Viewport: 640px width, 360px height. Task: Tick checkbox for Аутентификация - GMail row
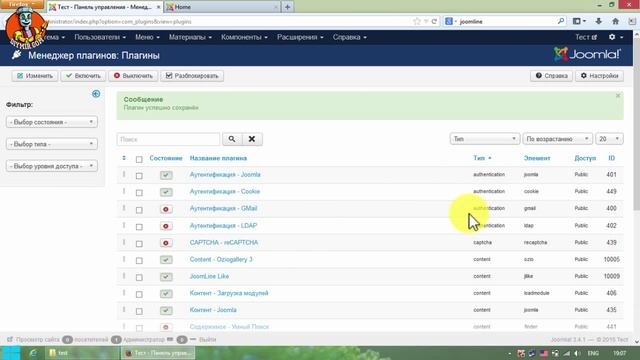tap(139, 210)
